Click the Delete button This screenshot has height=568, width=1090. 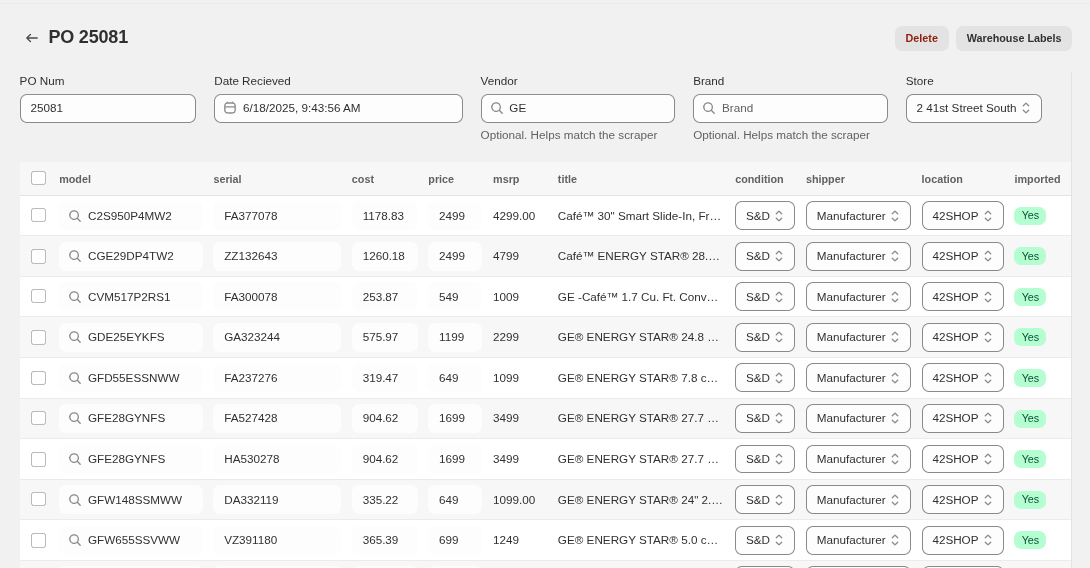921,38
